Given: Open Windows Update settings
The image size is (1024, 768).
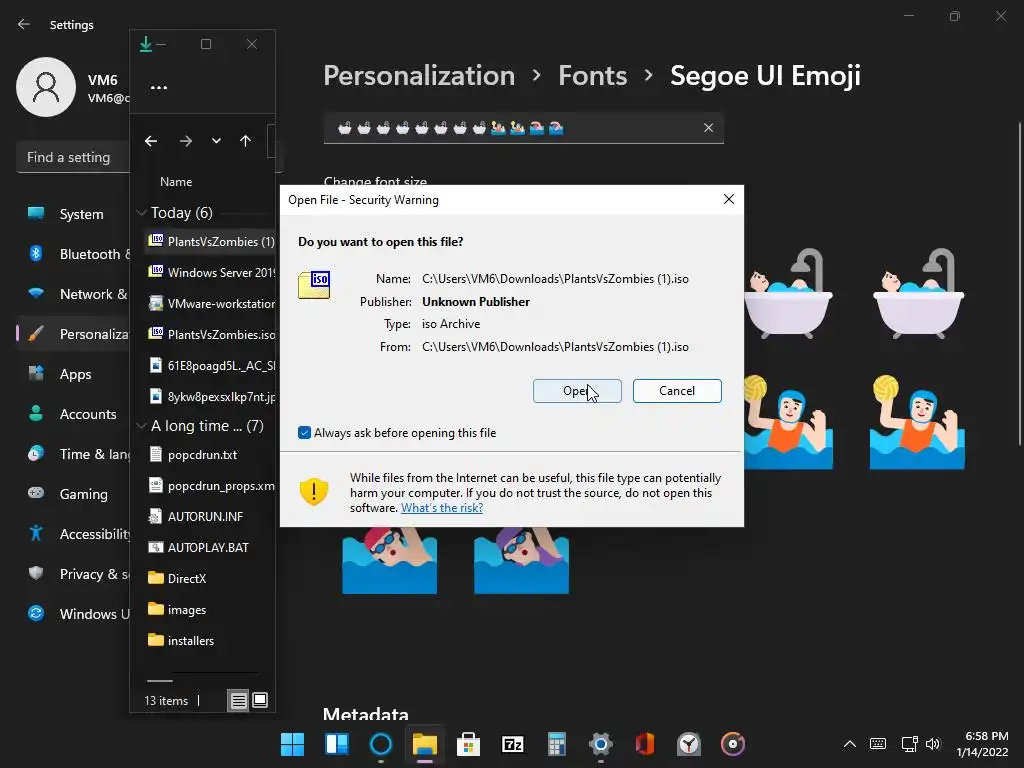Looking at the screenshot, I should pyautogui.click(x=73, y=614).
